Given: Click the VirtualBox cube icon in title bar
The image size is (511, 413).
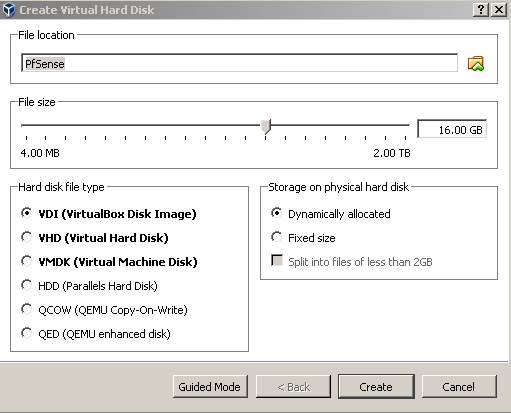Looking at the screenshot, I should [9, 10].
